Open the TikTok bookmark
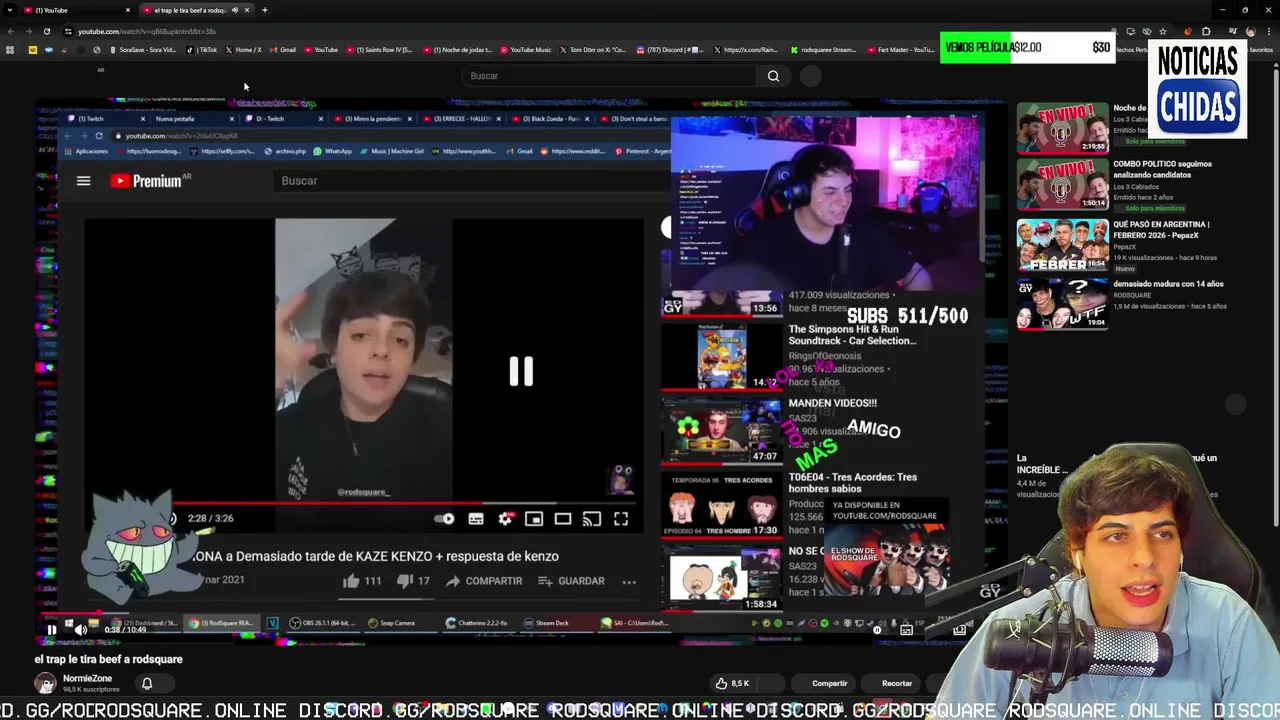 201,49
